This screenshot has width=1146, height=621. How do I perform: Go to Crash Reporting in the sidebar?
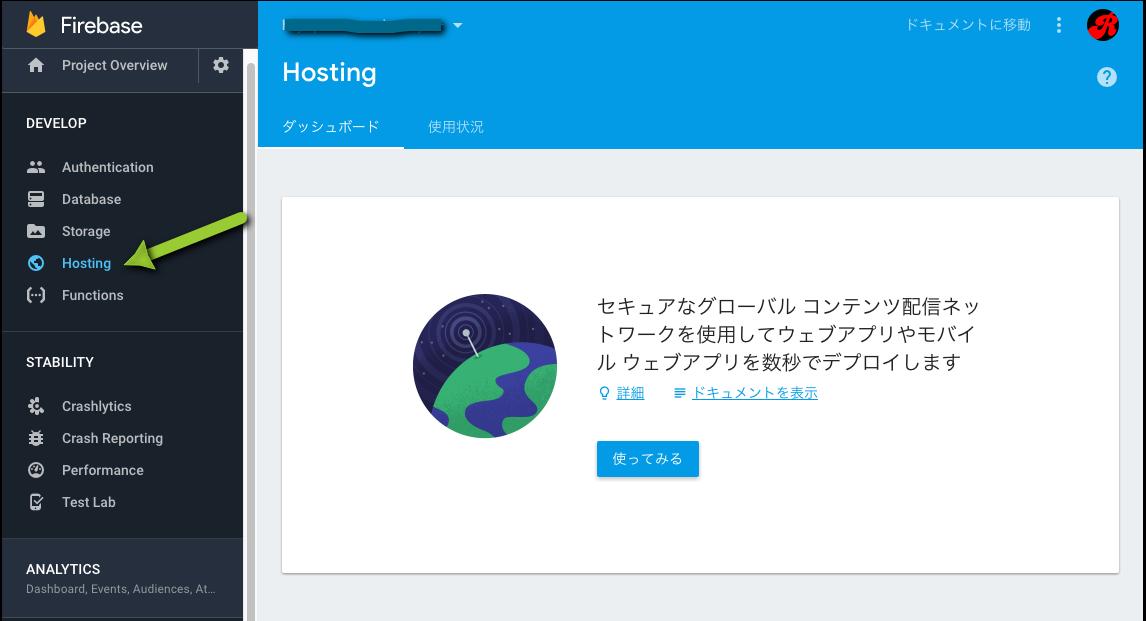[x=113, y=438]
